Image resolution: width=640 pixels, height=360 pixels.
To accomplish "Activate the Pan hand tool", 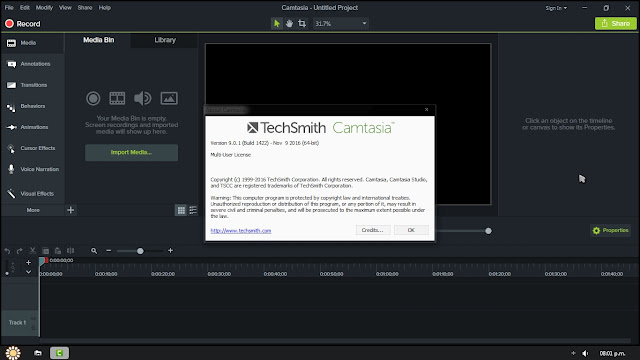I will (x=289, y=24).
